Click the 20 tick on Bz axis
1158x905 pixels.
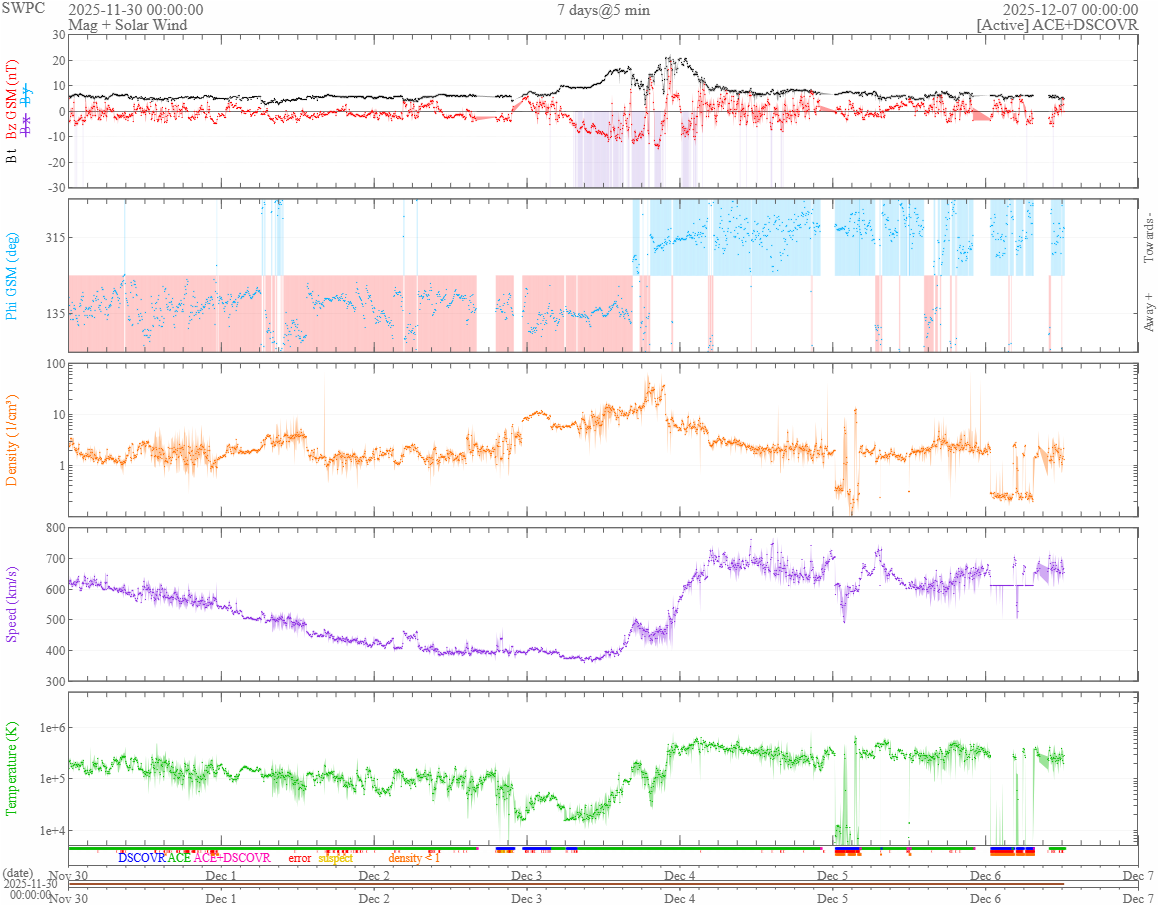pos(58,61)
